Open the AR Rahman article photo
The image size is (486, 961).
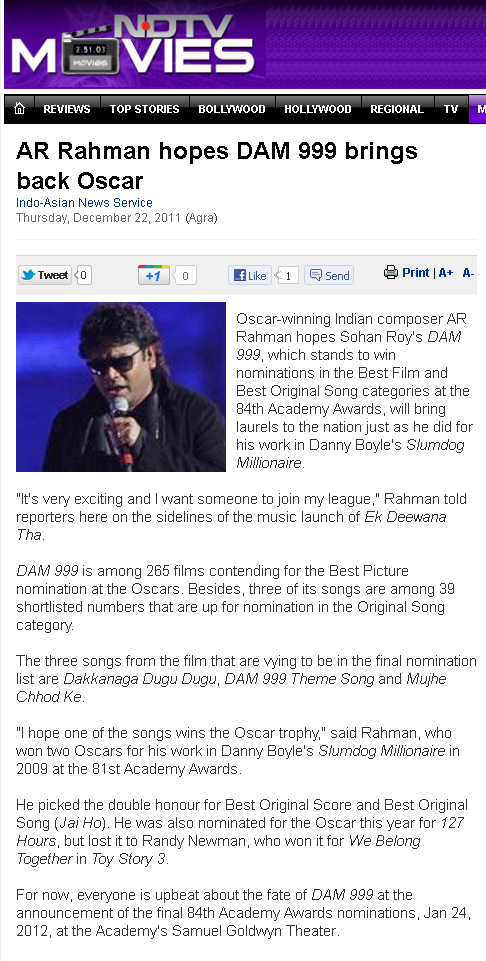tap(121, 387)
